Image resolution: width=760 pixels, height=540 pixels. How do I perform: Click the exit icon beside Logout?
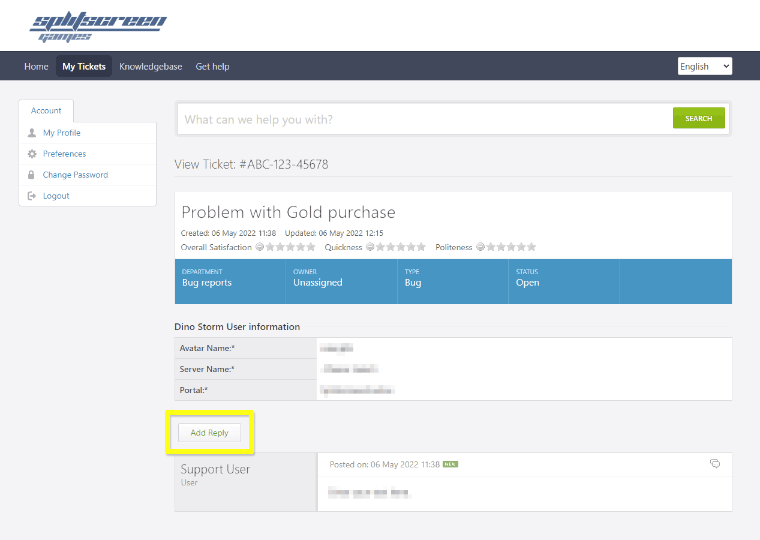coord(32,196)
